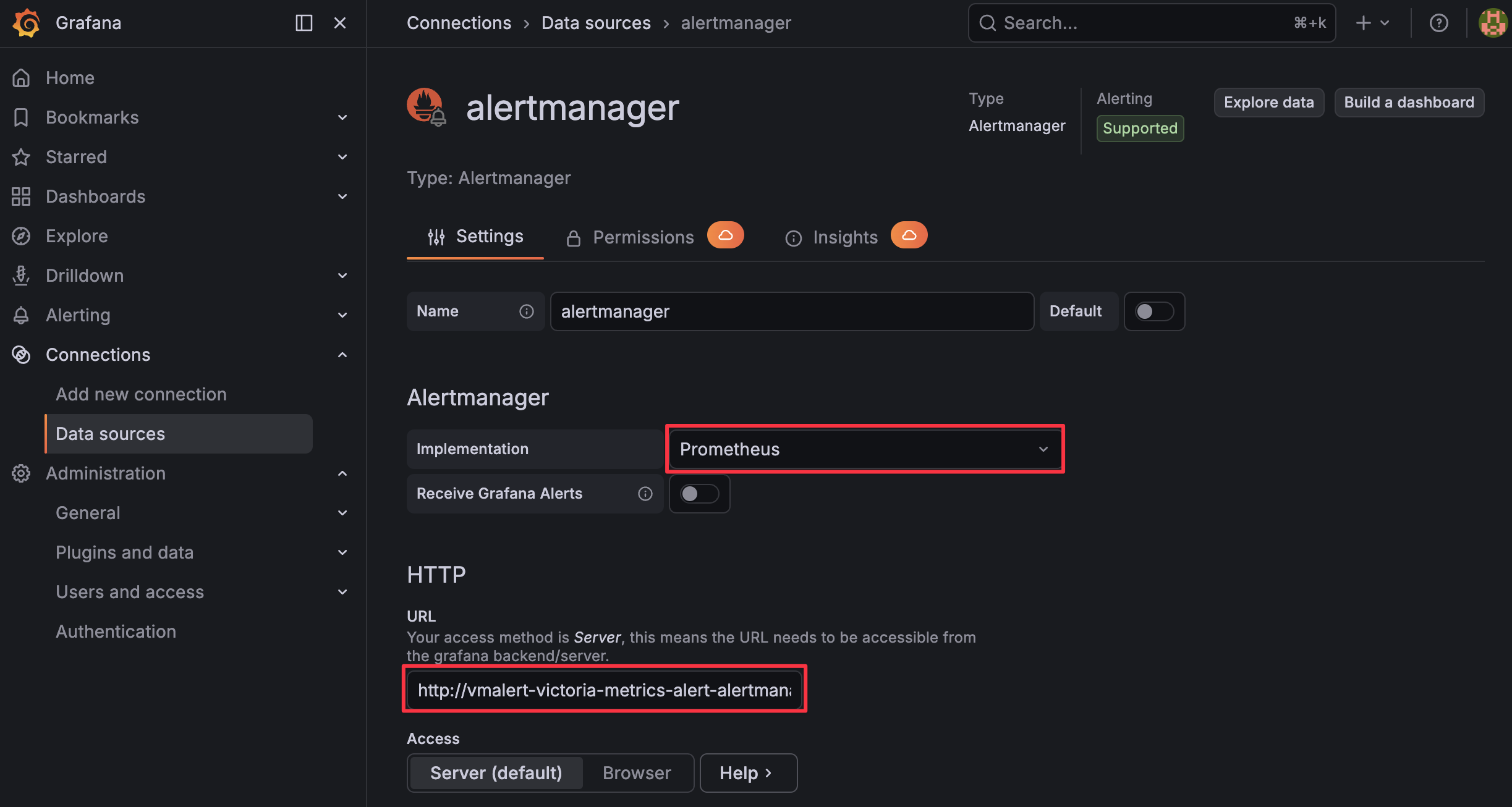Open Data sources from the breadcrumb
Image resolution: width=1512 pixels, height=807 pixels.
pos(595,23)
